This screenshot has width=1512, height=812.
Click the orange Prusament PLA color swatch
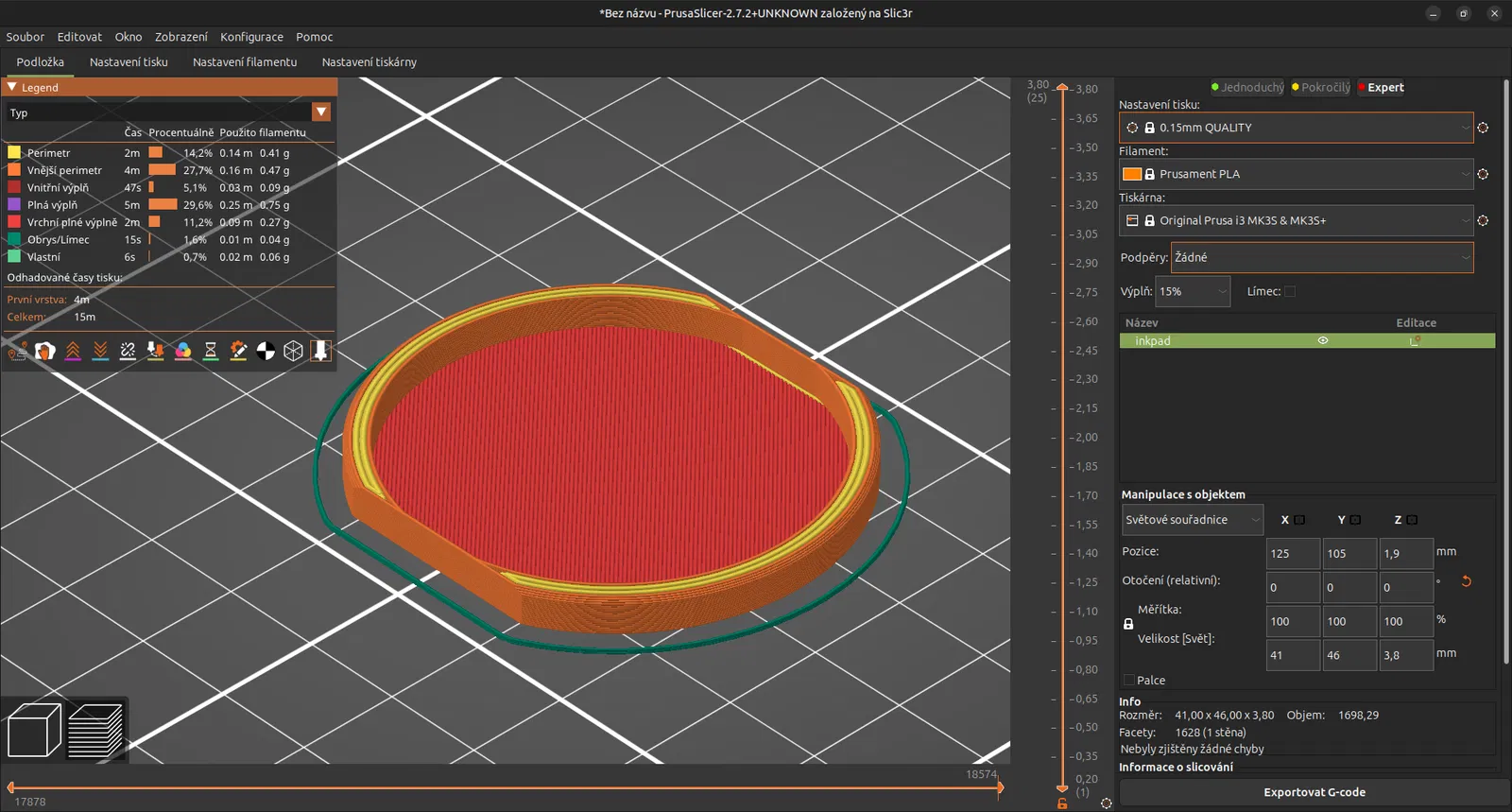click(x=1131, y=174)
